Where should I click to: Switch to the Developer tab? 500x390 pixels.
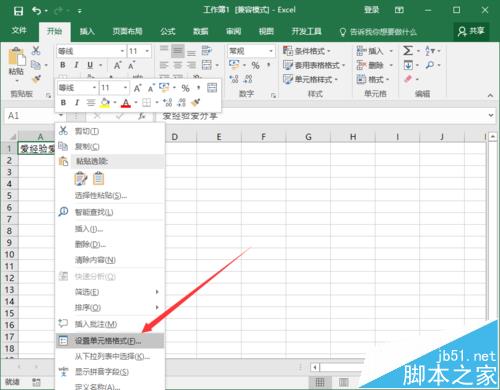pos(306,31)
